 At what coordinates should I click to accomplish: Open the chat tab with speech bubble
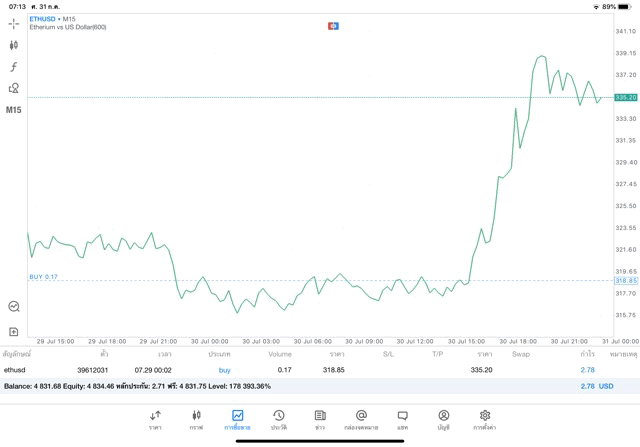tap(402, 420)
